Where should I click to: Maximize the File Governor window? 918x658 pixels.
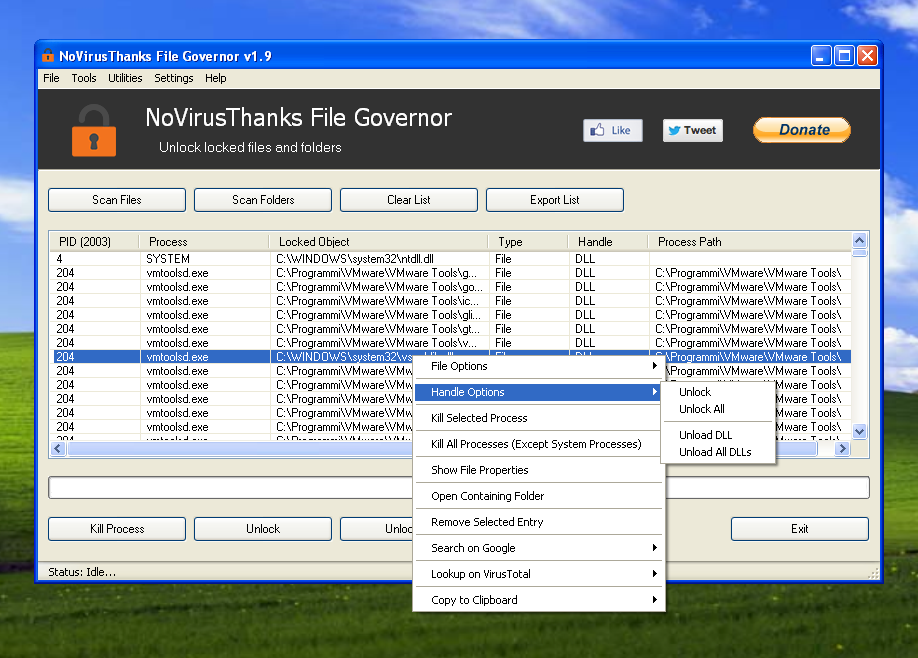(844, 56)
